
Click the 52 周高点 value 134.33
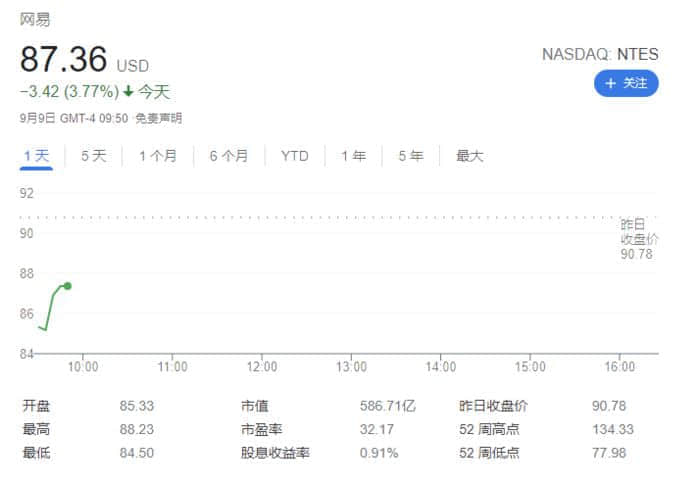coord(613,429)
